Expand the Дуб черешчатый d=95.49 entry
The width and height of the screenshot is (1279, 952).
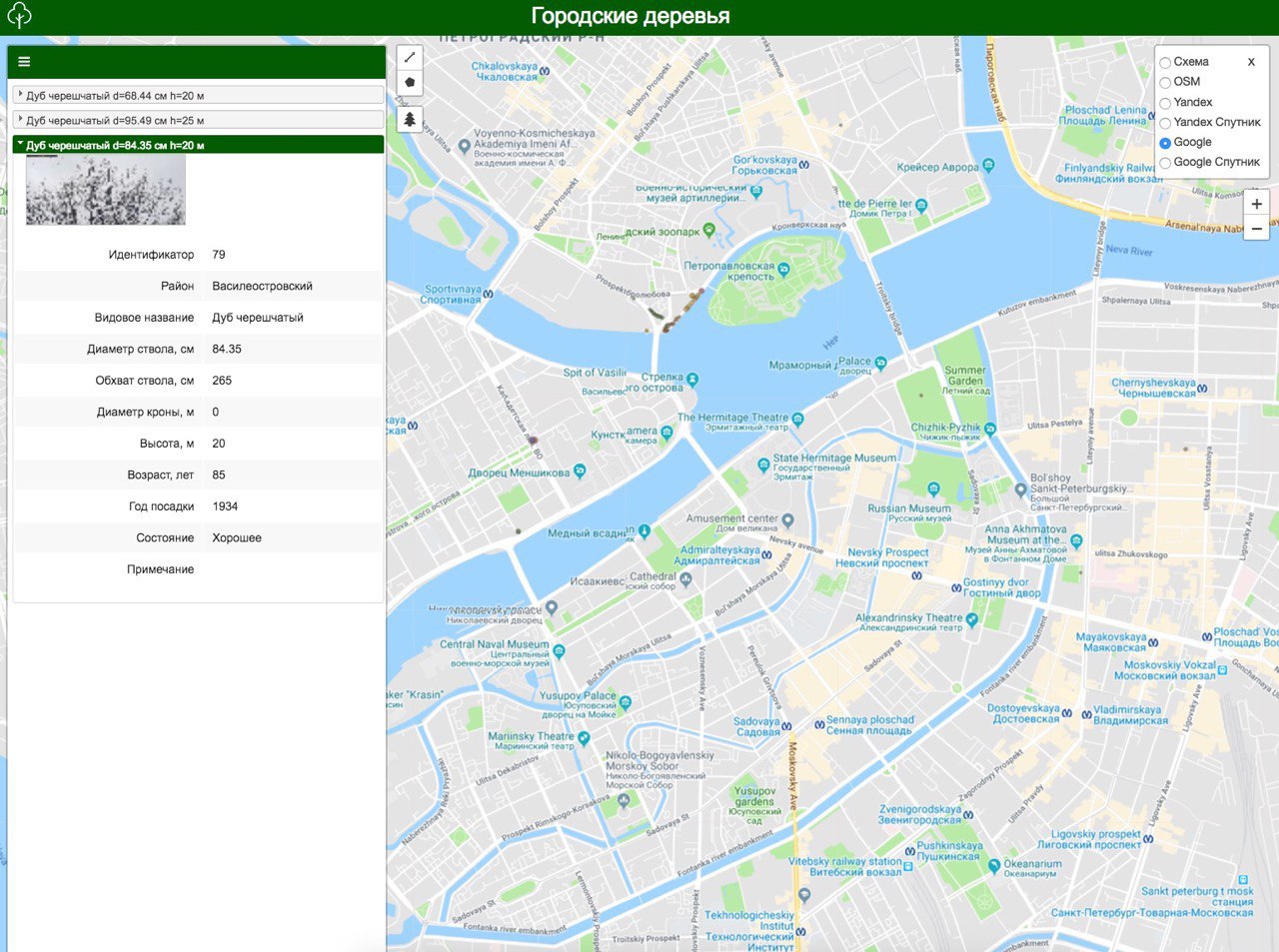[x=198, y=120]
